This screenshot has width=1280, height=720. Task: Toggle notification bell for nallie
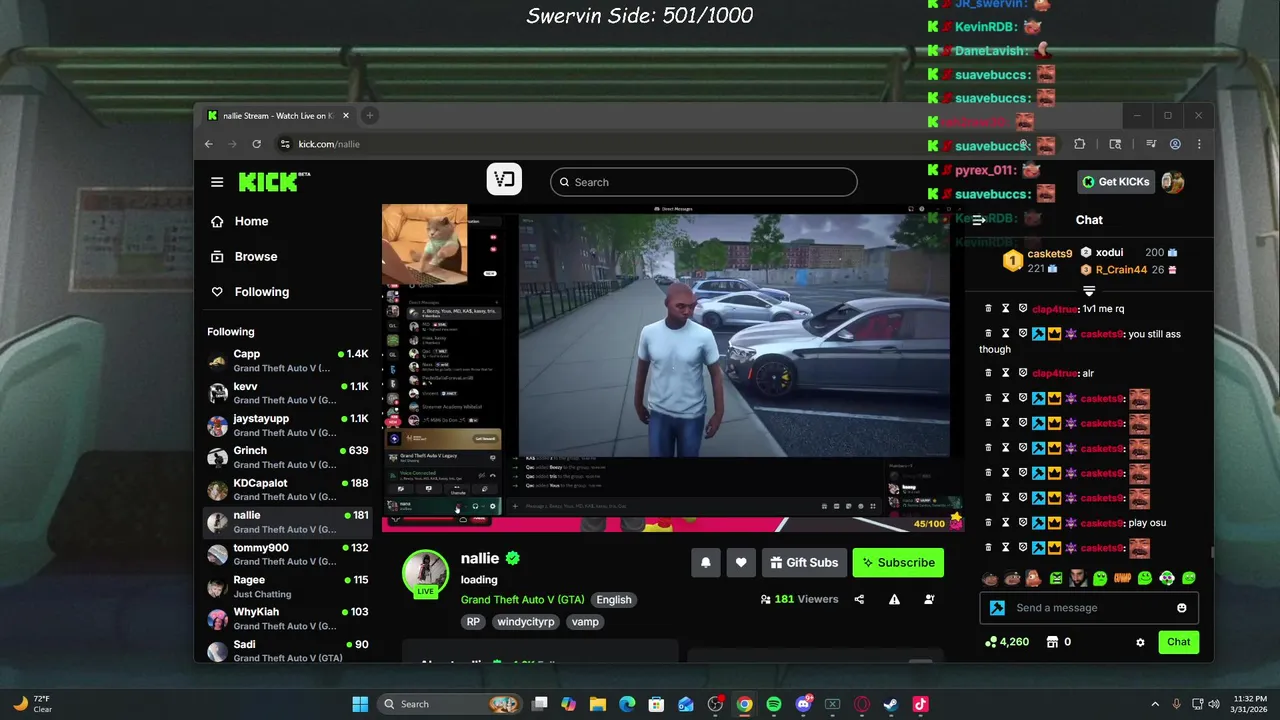pos(705,562)
